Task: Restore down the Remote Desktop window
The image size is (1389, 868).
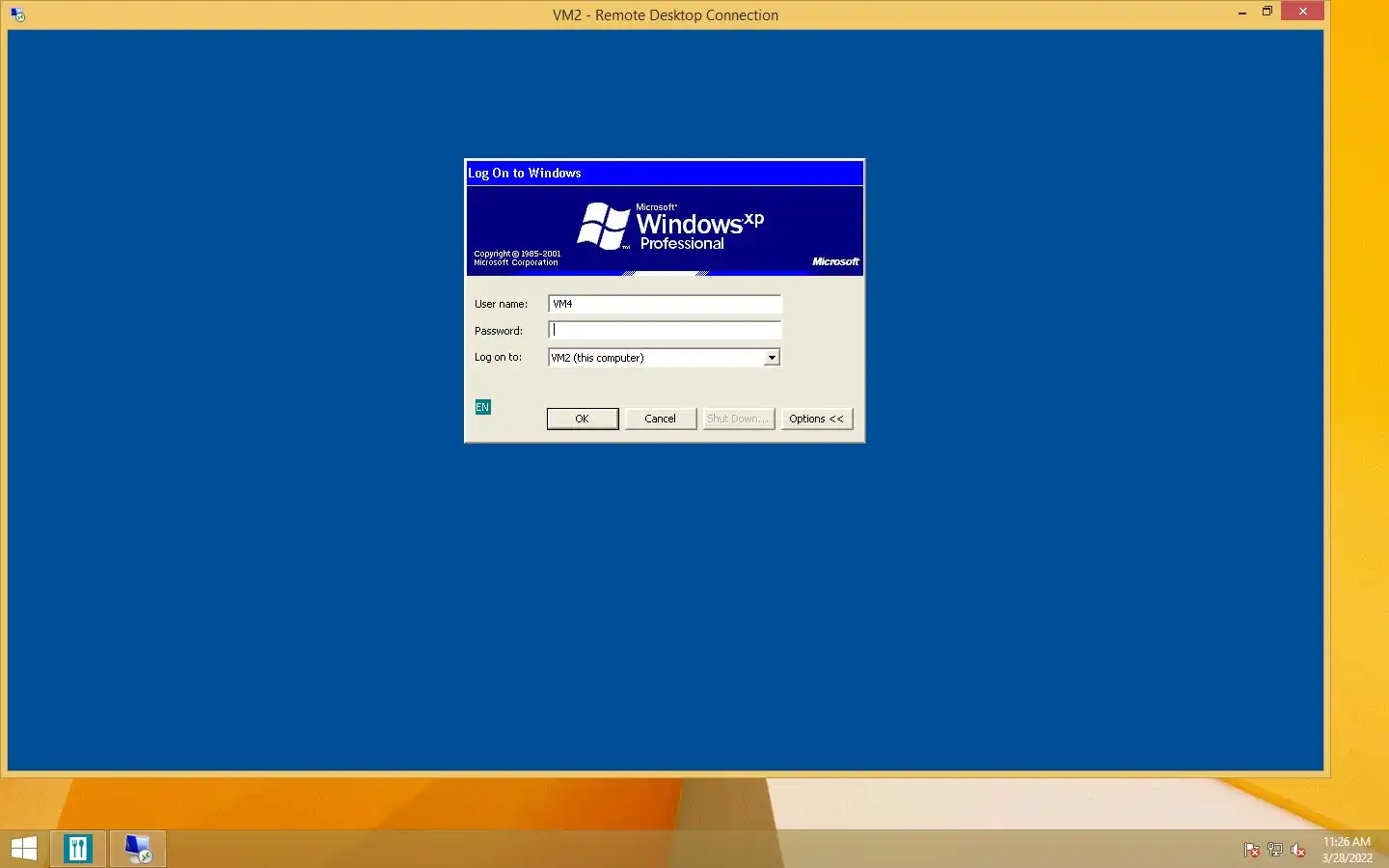Action: point(1266,13)
